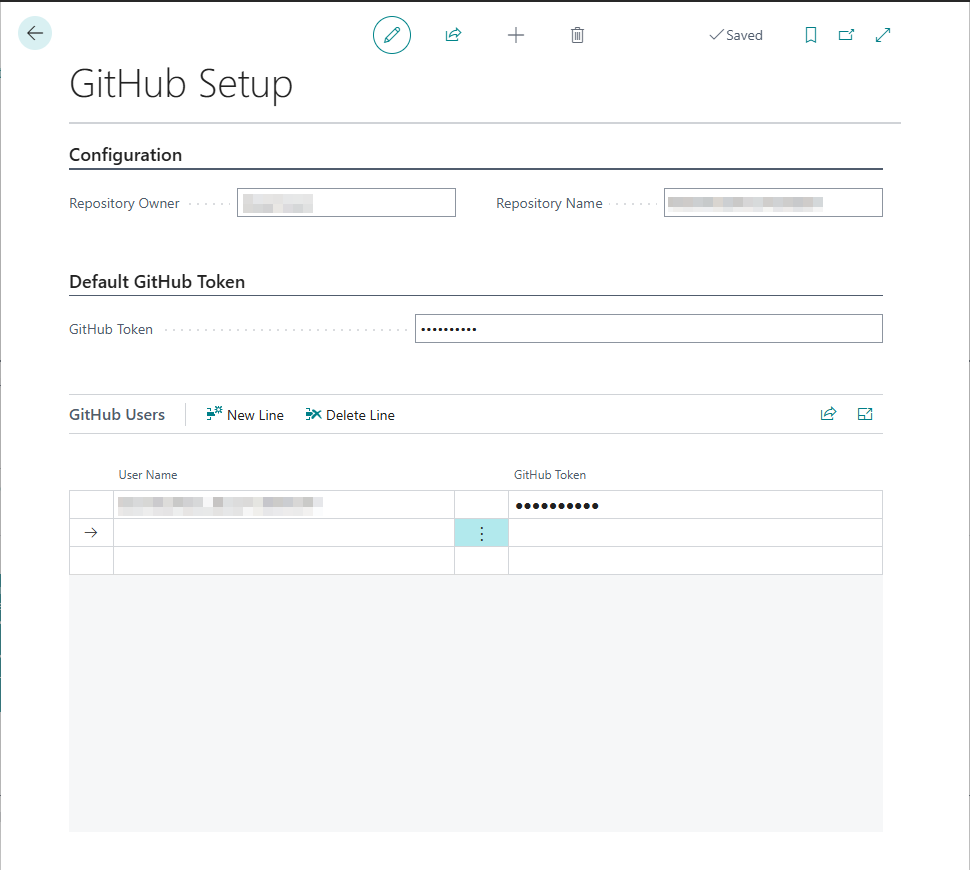Sort by User Name column header

pos(148,475)
